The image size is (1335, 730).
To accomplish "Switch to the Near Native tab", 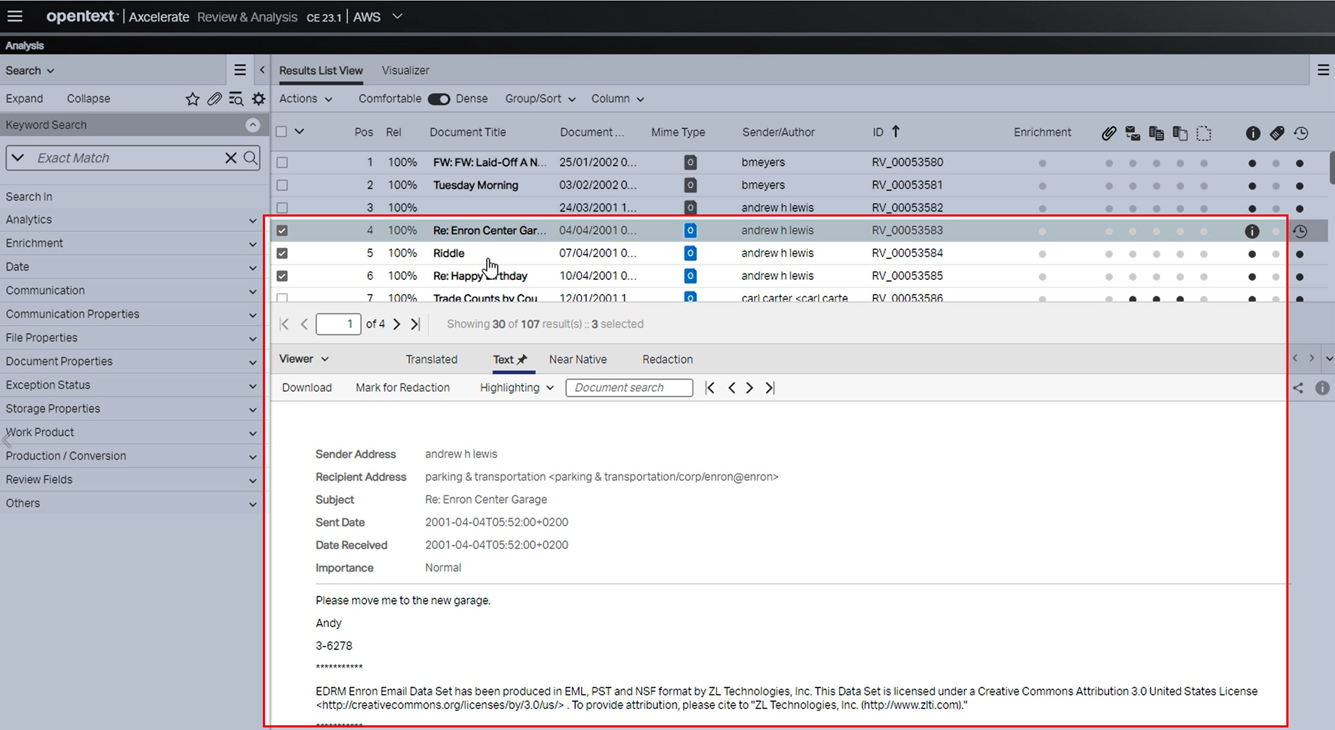I will point(577,359).
